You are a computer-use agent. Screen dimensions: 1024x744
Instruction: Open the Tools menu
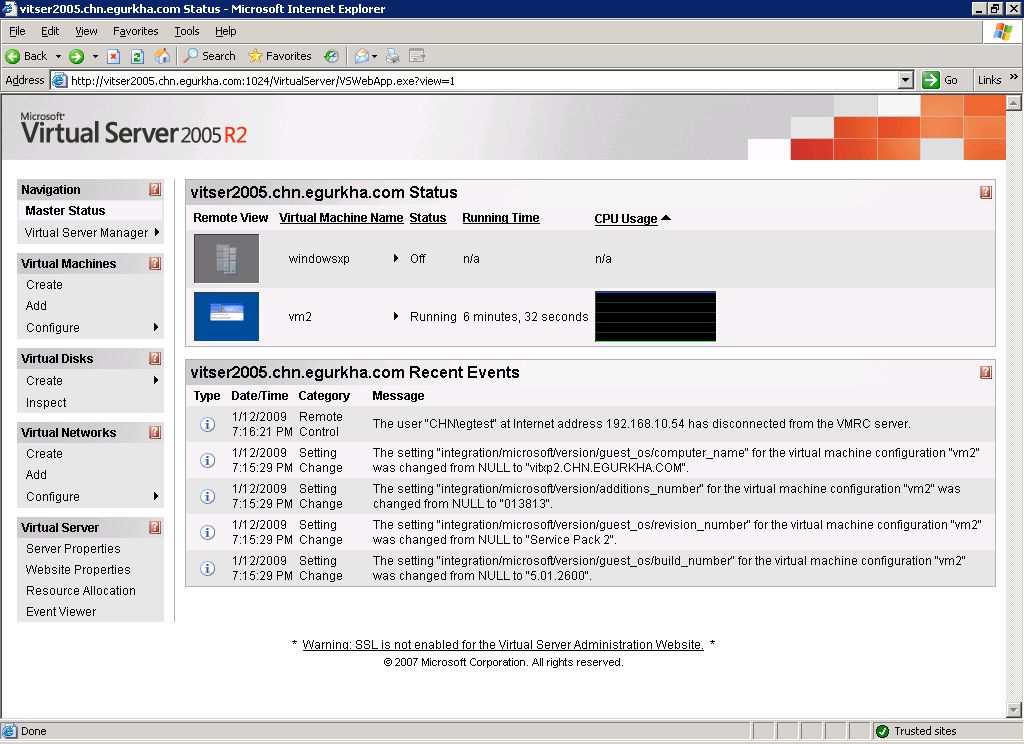point(187,31)
